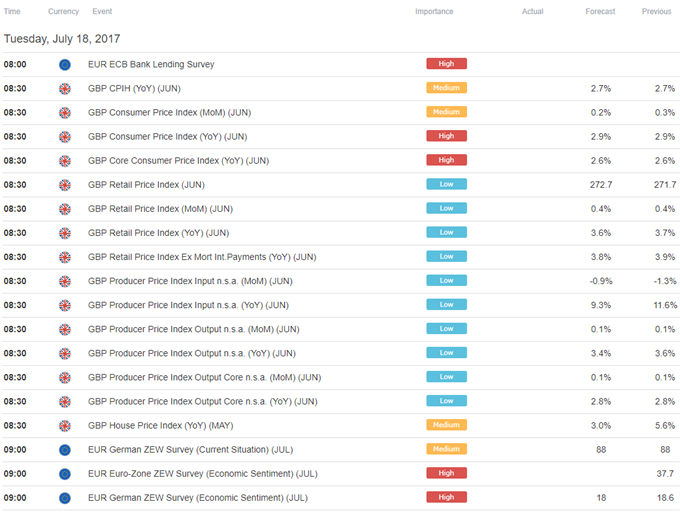Select forecast 3.8% for Retail Price Ex Mort
This screenshot has height=512, width=680.
click(601, 257)
